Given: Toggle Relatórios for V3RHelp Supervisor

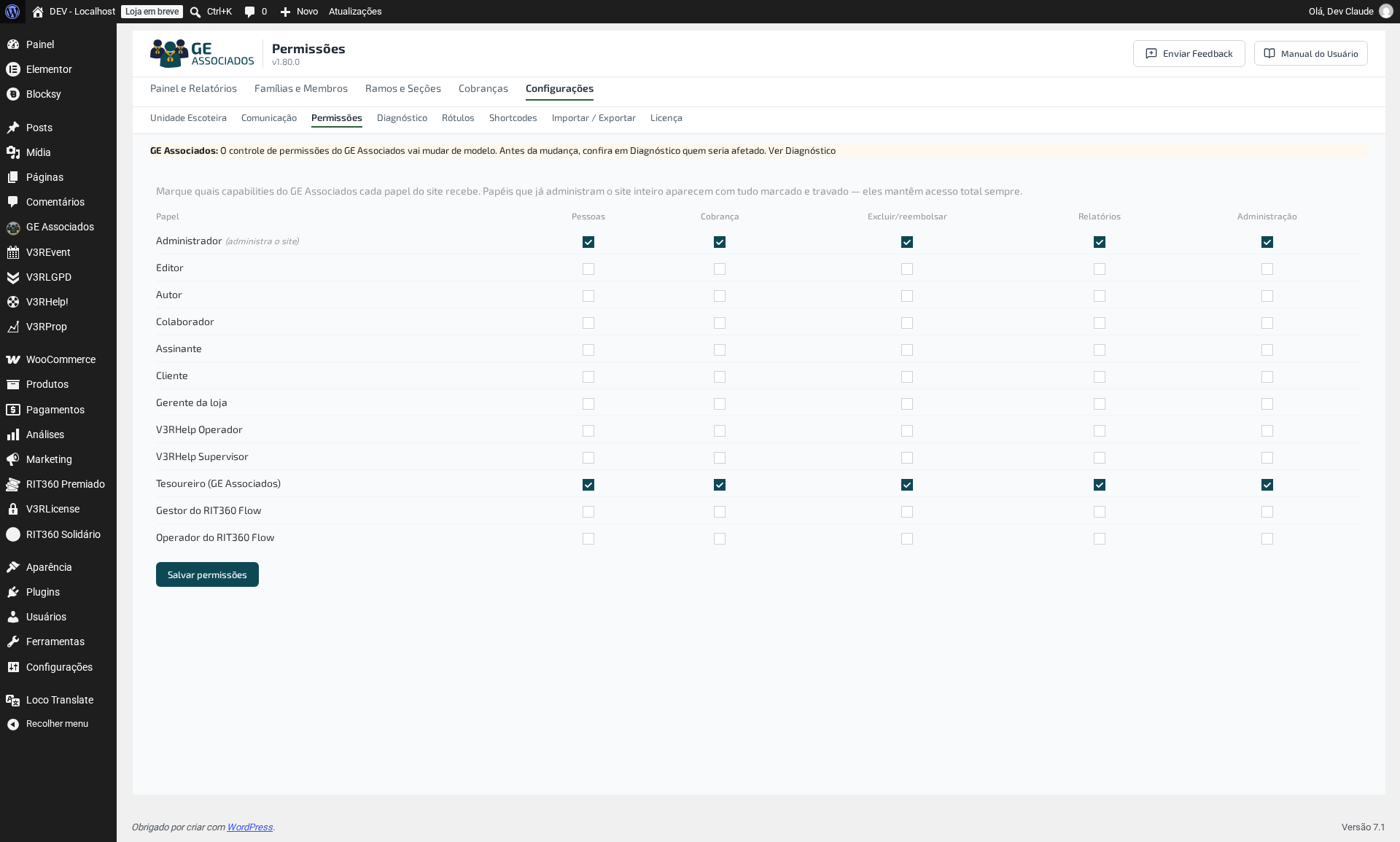Looking at the screenshot, I should point(1100,458).
